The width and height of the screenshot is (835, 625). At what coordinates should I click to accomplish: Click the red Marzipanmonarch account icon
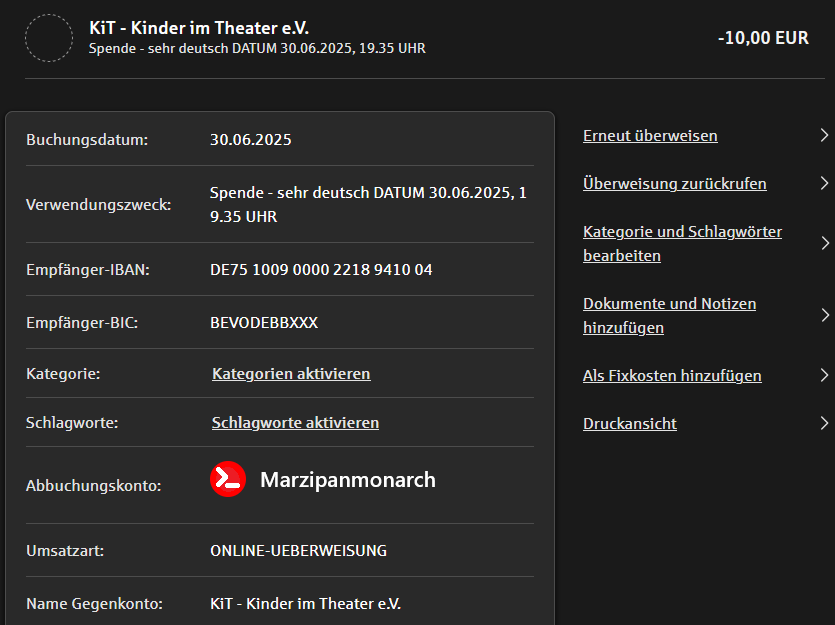(x=228, y=480)
